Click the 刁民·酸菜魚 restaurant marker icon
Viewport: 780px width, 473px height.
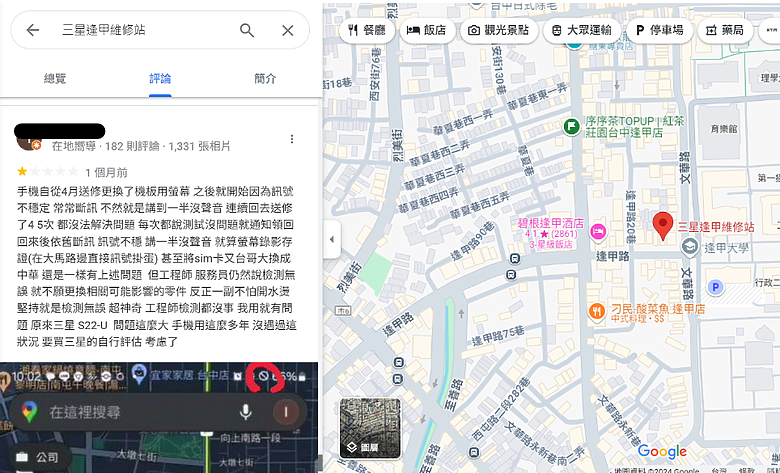pyautogui.click(x=596, y=312)
